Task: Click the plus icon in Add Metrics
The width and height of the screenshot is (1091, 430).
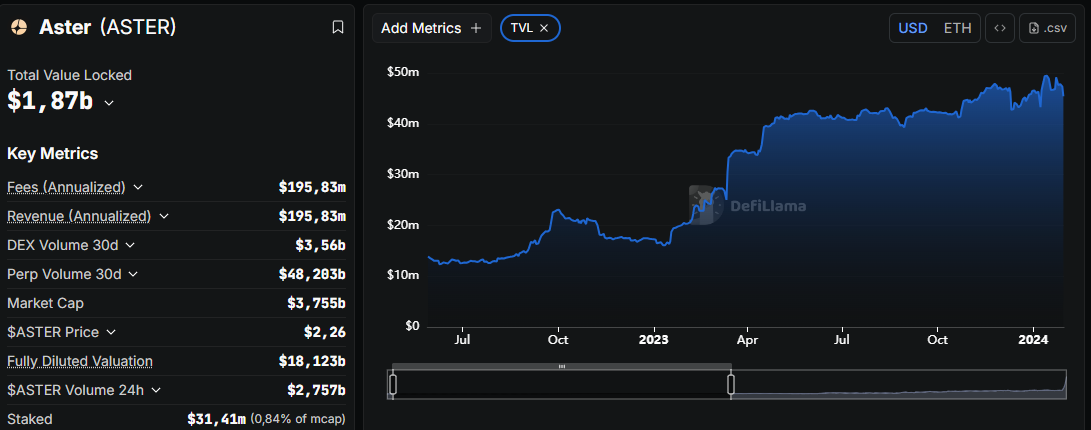Action: point(476,28)
